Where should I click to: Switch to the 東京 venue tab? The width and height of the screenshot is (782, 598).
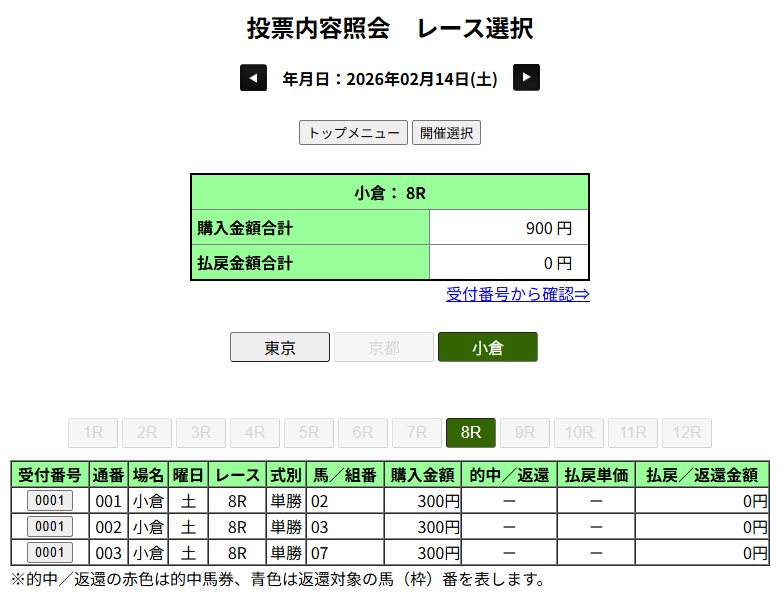[x=280, y=348]
